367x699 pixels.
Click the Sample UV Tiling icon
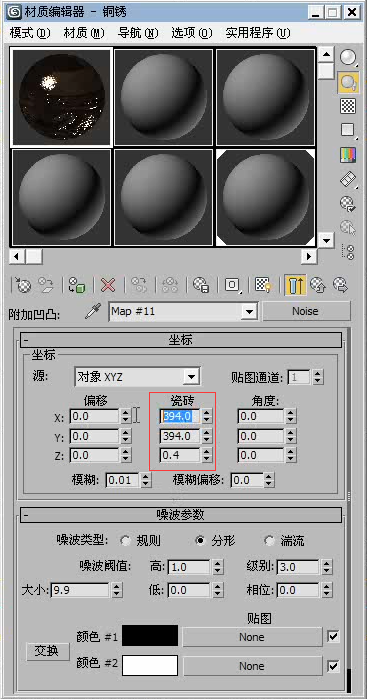tap(348, 130)
